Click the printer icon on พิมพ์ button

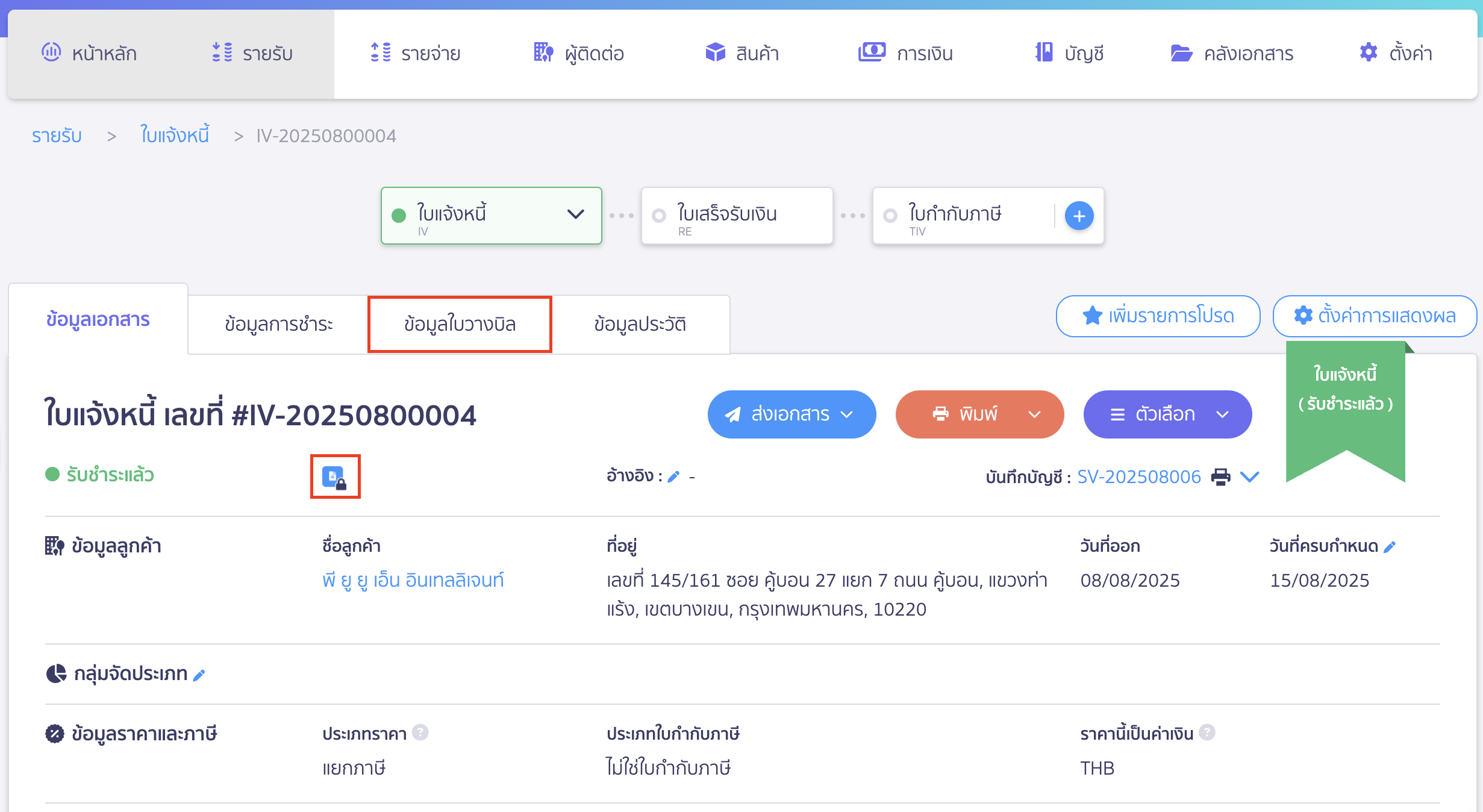tap(940, 414)
